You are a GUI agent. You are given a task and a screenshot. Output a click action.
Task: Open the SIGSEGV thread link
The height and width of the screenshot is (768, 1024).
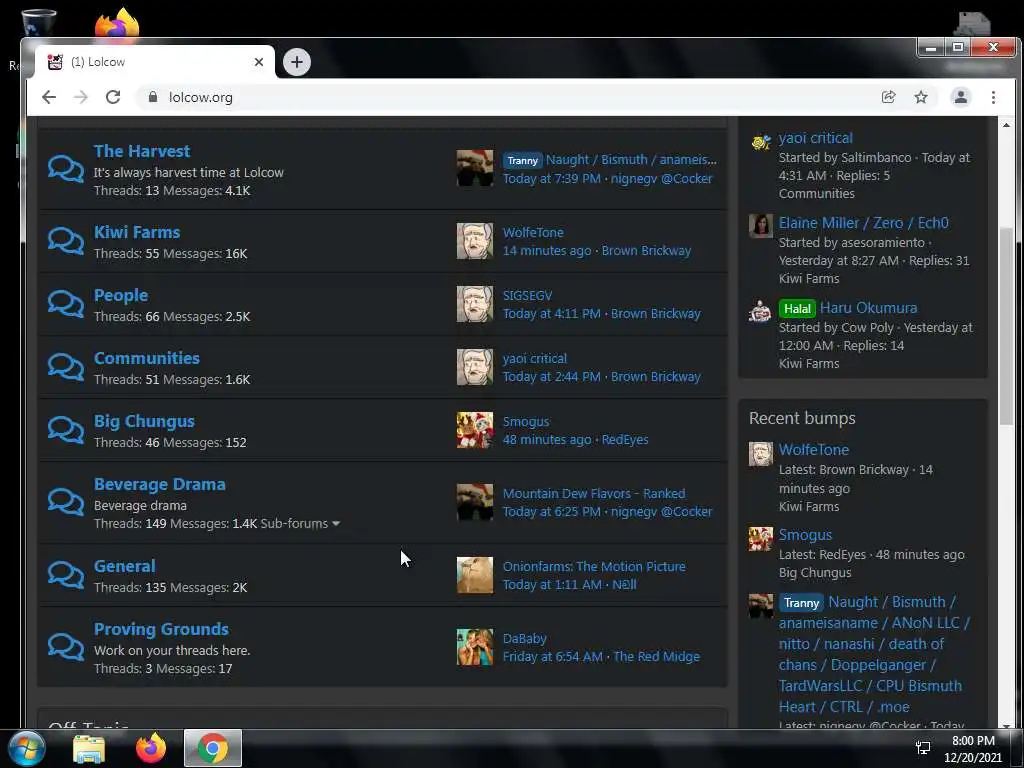[528, 296]
